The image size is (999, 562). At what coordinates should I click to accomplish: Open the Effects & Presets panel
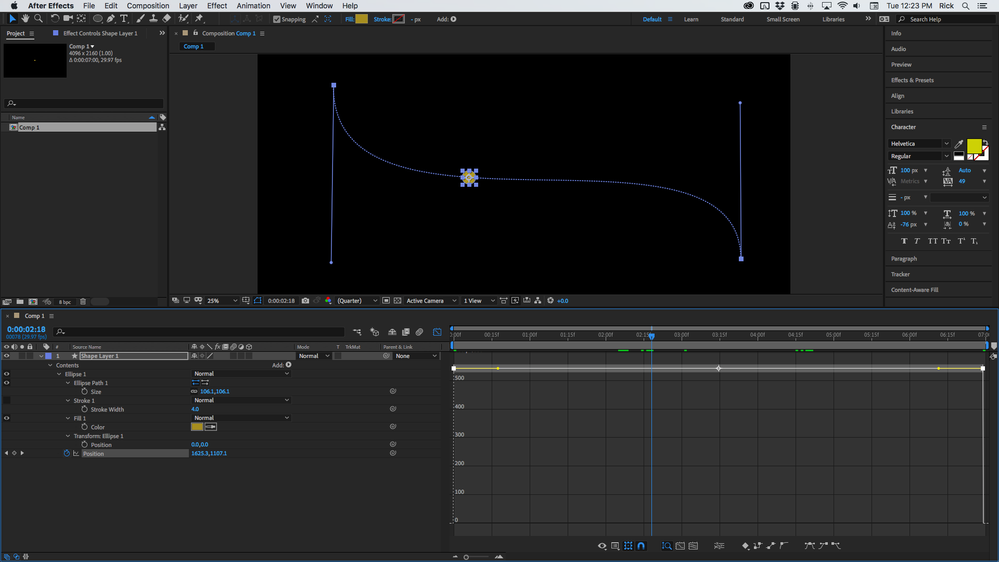click(x=912, y=80)
